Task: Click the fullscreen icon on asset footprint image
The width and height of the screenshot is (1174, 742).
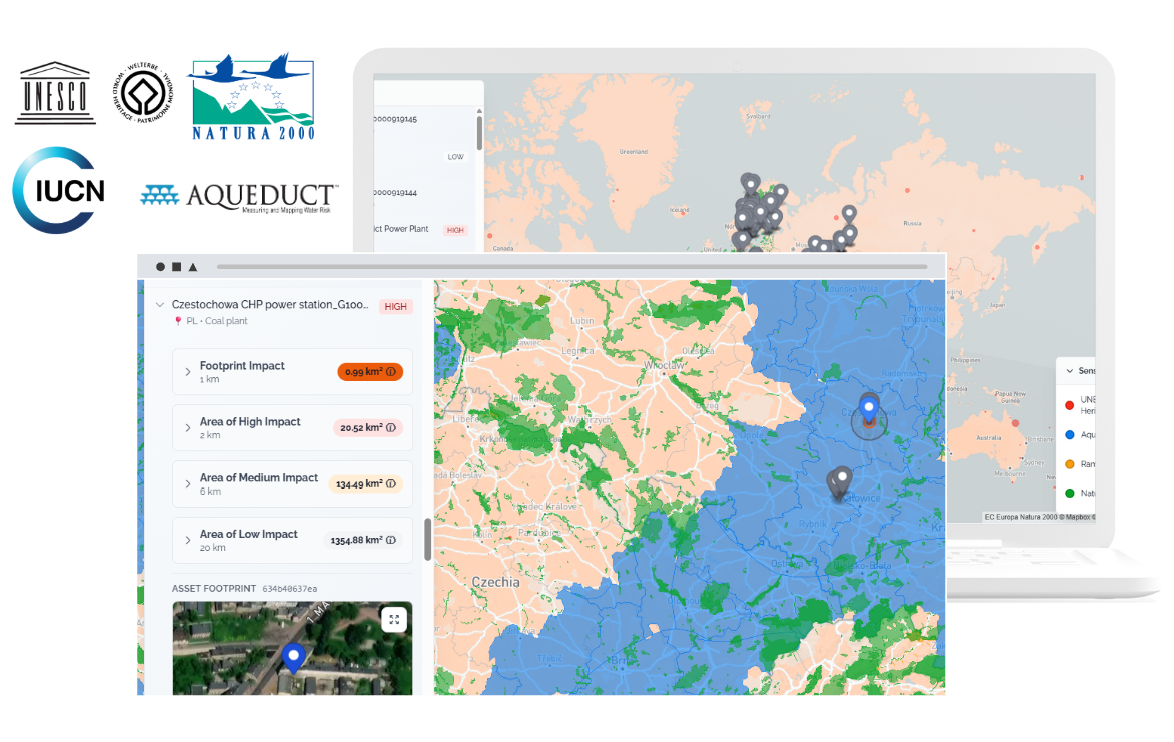Action: [x=394, y=620]
